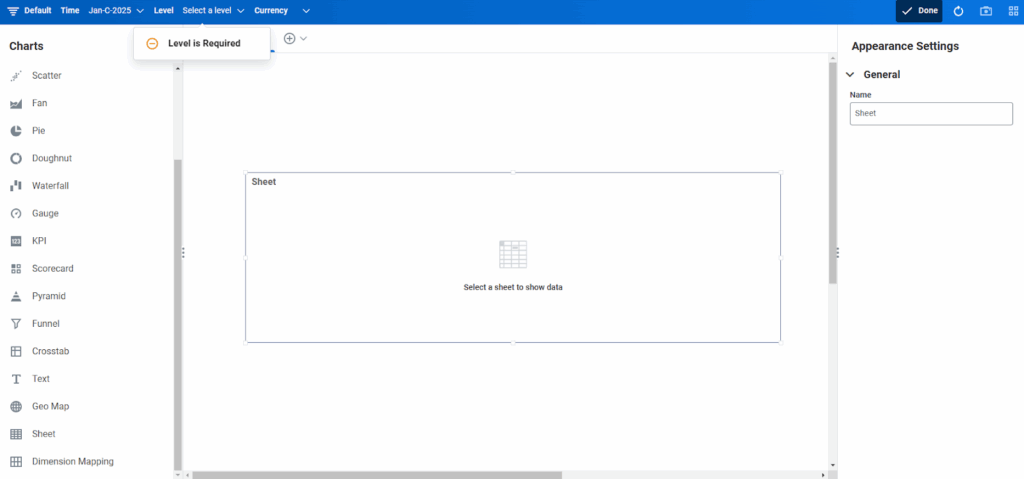Select the Geo Map chart type
The width and height of the screenshot is (1024, 479).
click(50, 407)
